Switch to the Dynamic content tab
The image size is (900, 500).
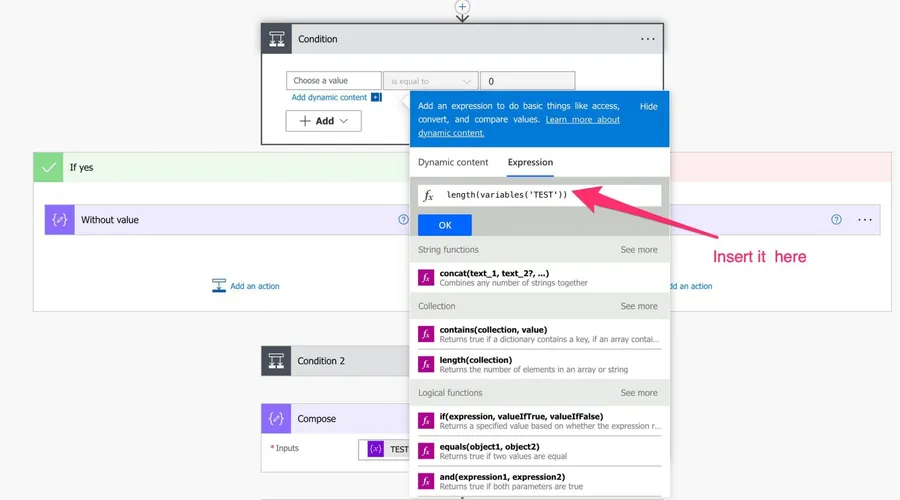(x=453, y=162)
